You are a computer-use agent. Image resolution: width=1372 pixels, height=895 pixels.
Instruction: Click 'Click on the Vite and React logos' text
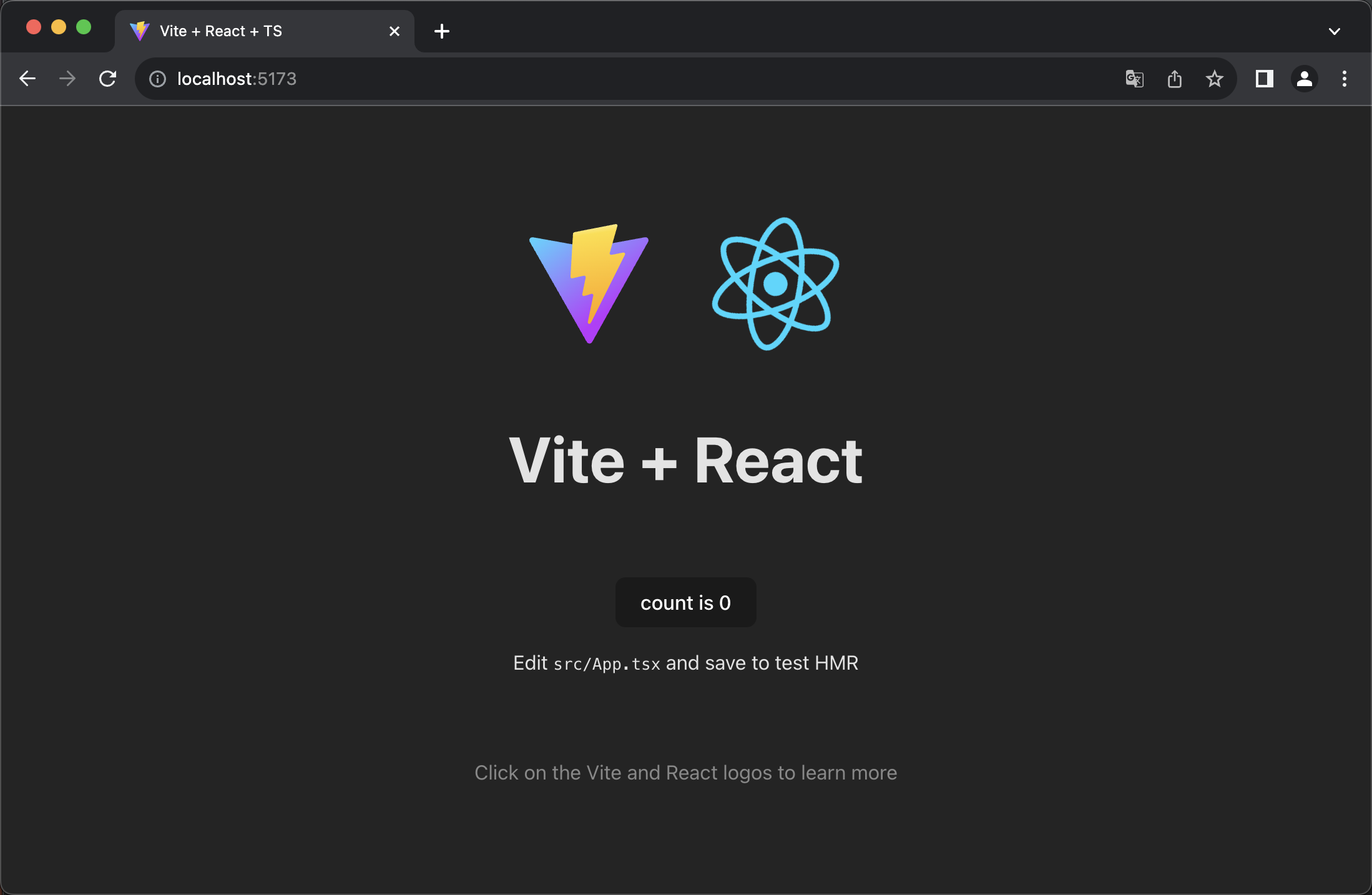685,773
